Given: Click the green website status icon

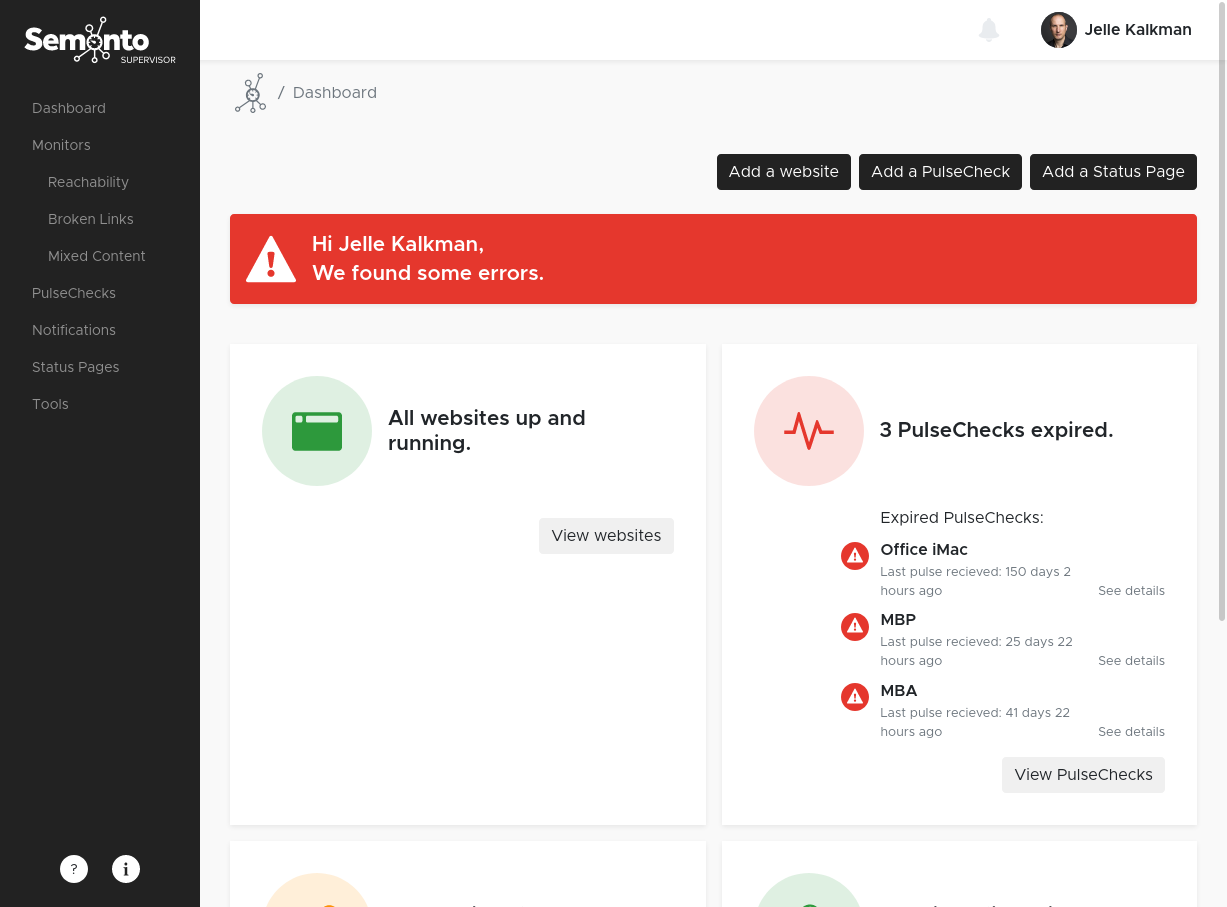Looking at the screenshot, I should (317, 431).
